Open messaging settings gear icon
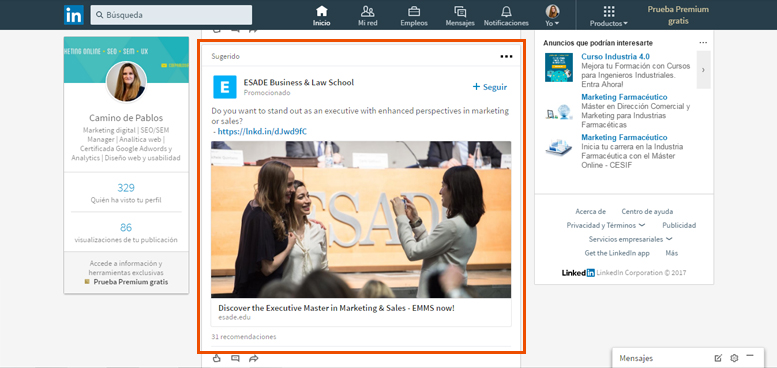Image resolution: width=777 pixels, height=368 pixels. (x=734, y=358)
